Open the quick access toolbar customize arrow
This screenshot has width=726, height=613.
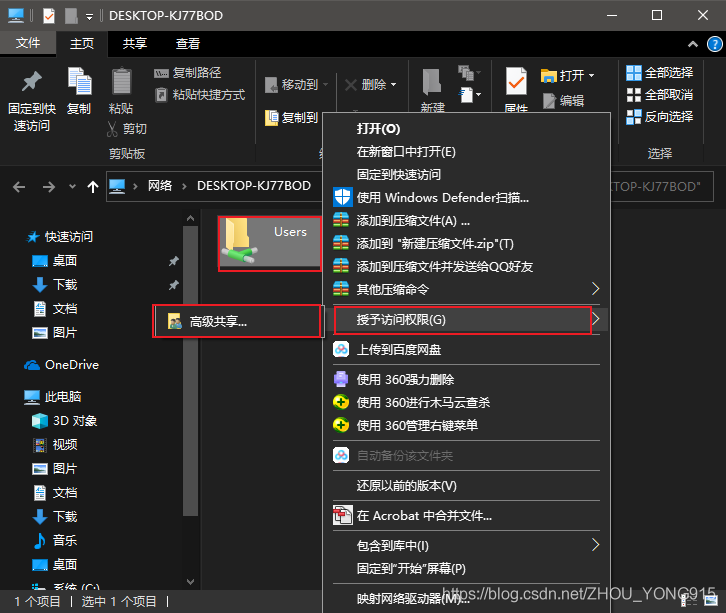pyautogui.click(x=89, y=17)
